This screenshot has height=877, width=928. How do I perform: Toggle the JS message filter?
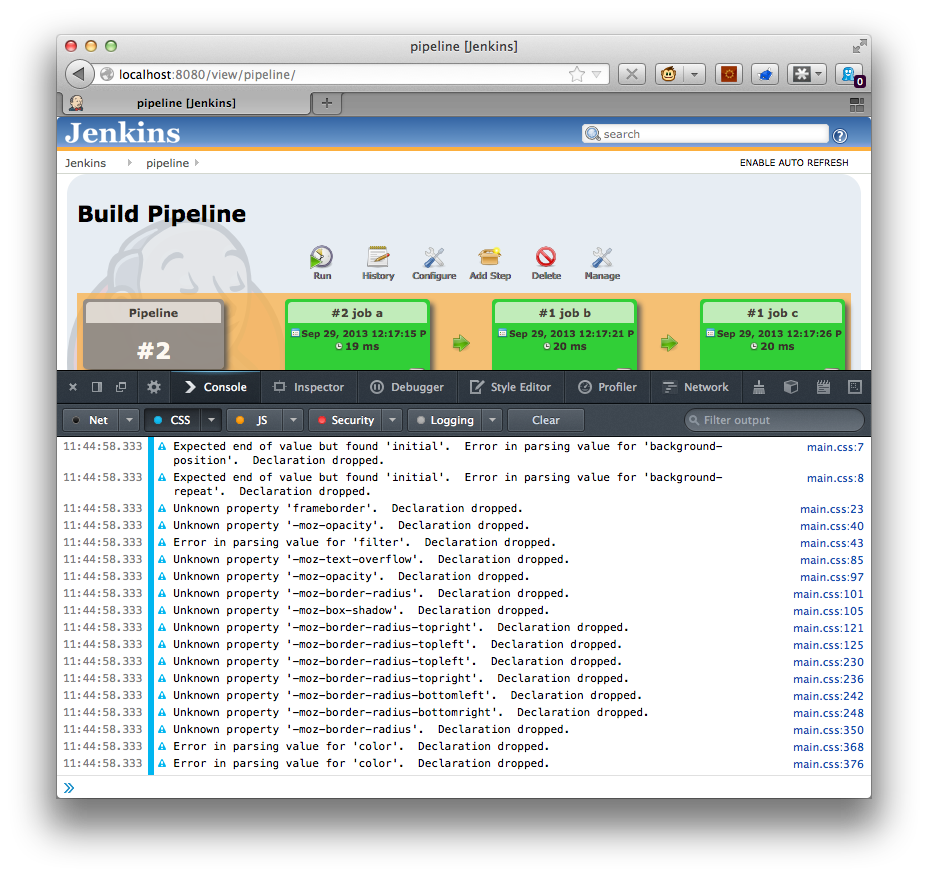254,420
